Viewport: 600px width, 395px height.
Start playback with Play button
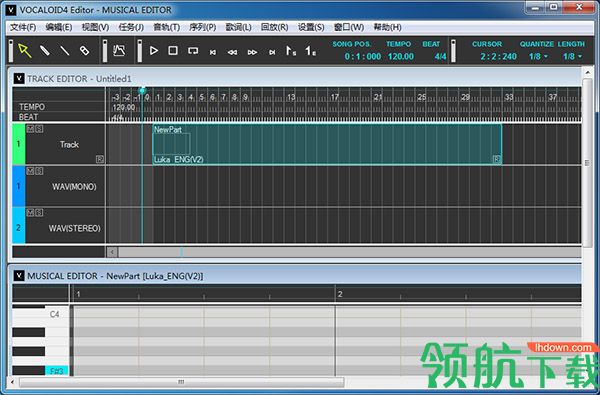click(154, 51)
